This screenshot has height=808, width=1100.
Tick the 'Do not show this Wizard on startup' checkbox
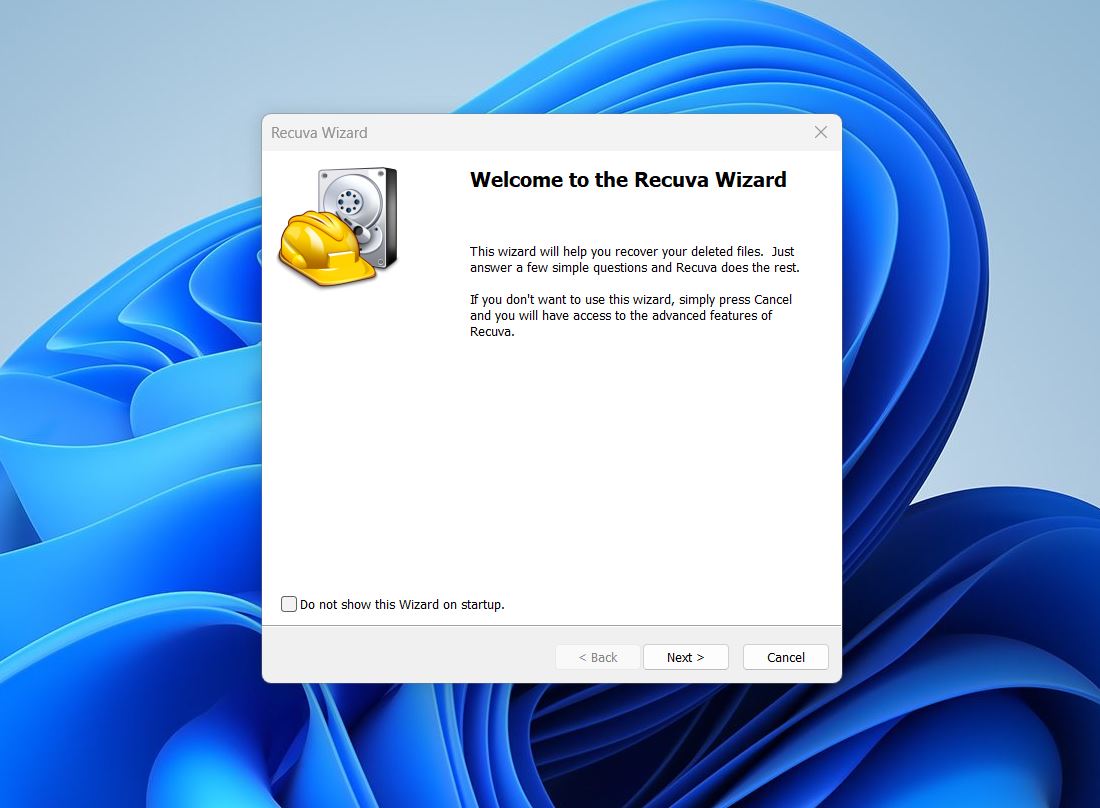(x=288, y=604)
